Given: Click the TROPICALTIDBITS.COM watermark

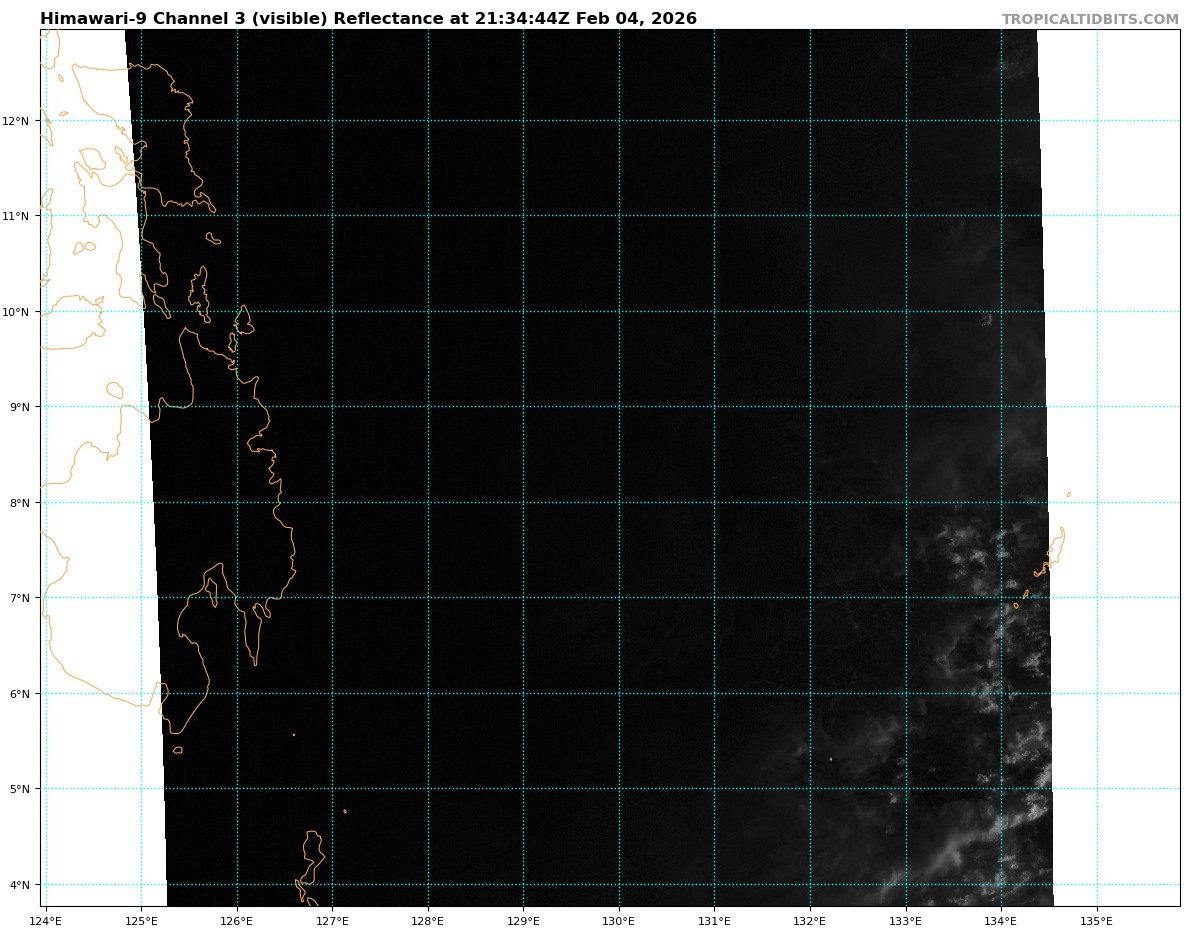Looking at the screenshot, I should [x=1090, y=19].
